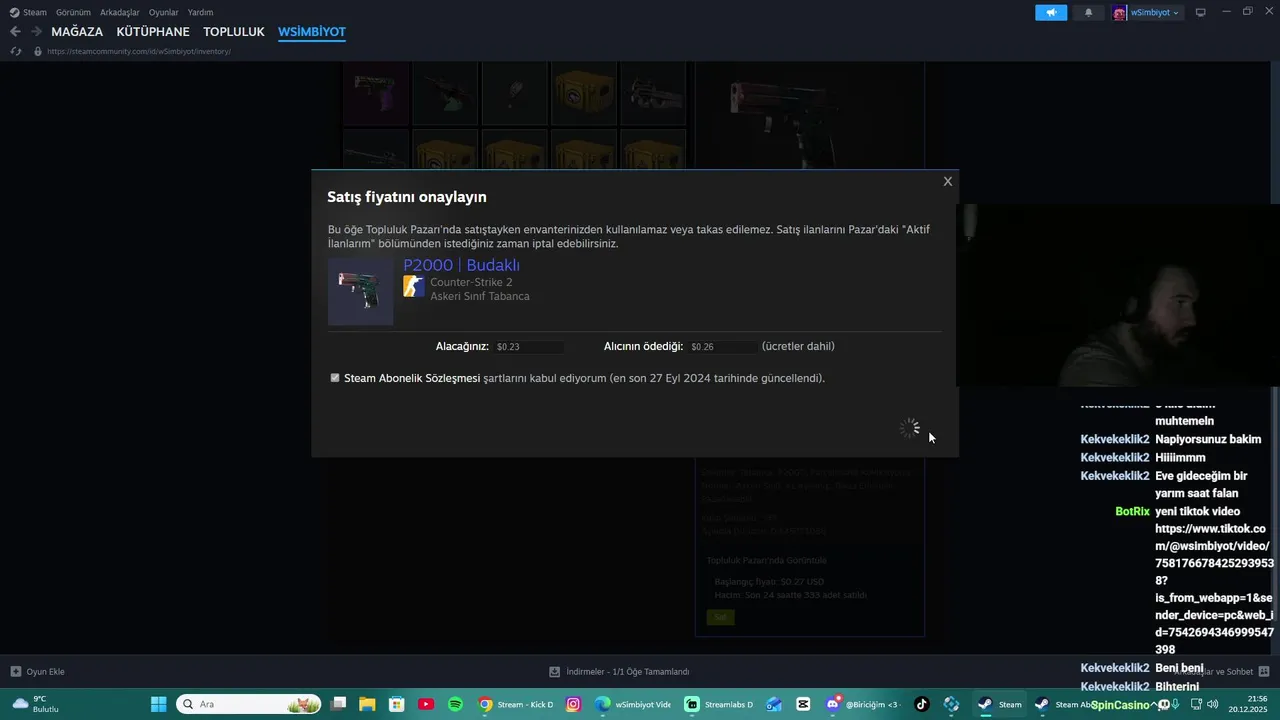The height and width of the screenshot is (720, 1280).
Task: Open the blue swirl app next to TikTok
Action: point(951,704)
